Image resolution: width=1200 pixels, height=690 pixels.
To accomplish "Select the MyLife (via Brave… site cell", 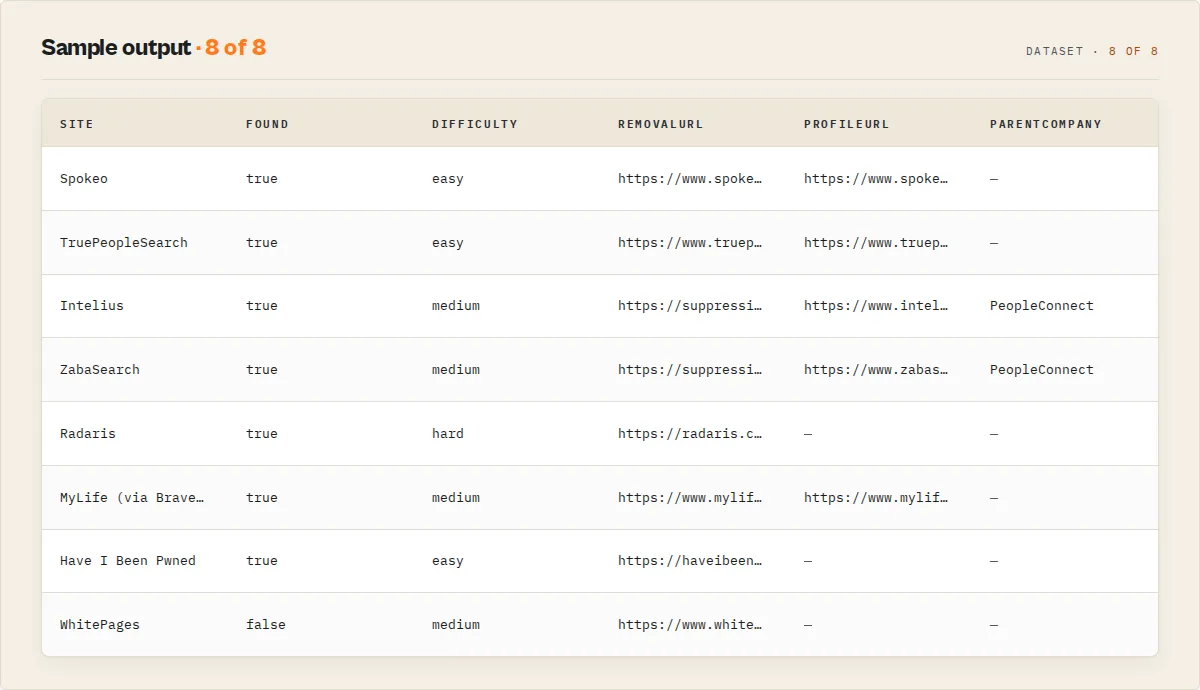I will click(132, 498).
